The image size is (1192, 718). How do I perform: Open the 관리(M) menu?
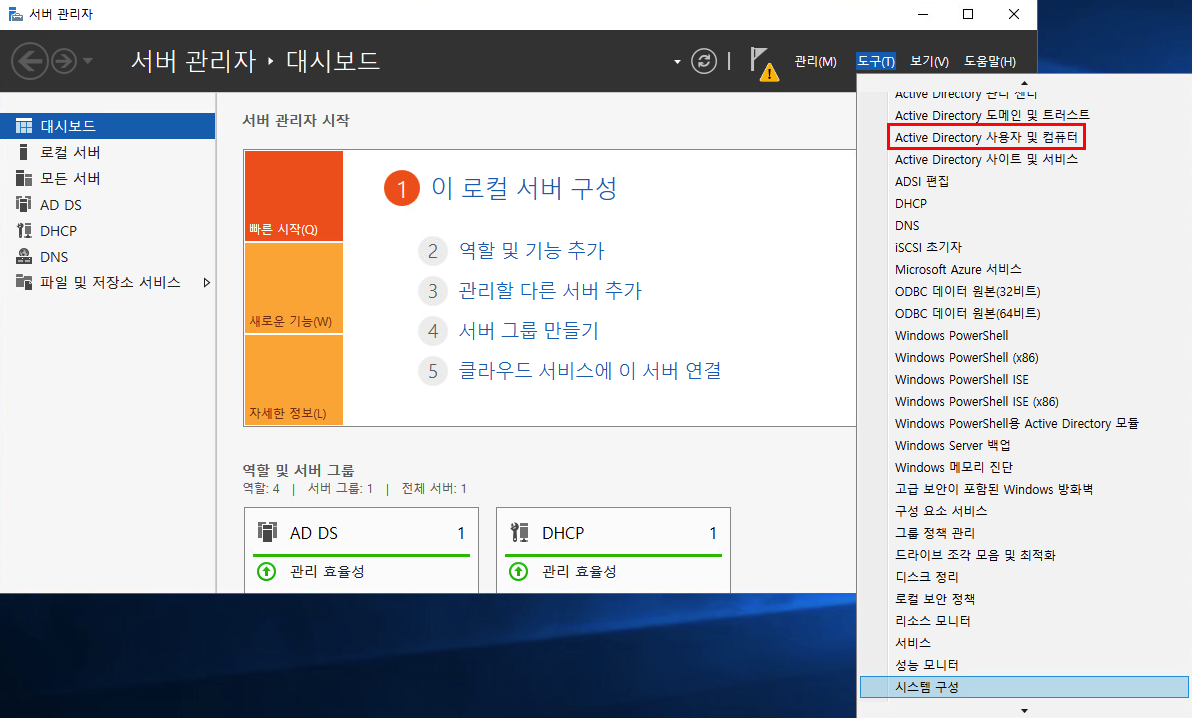click(815, 62)
